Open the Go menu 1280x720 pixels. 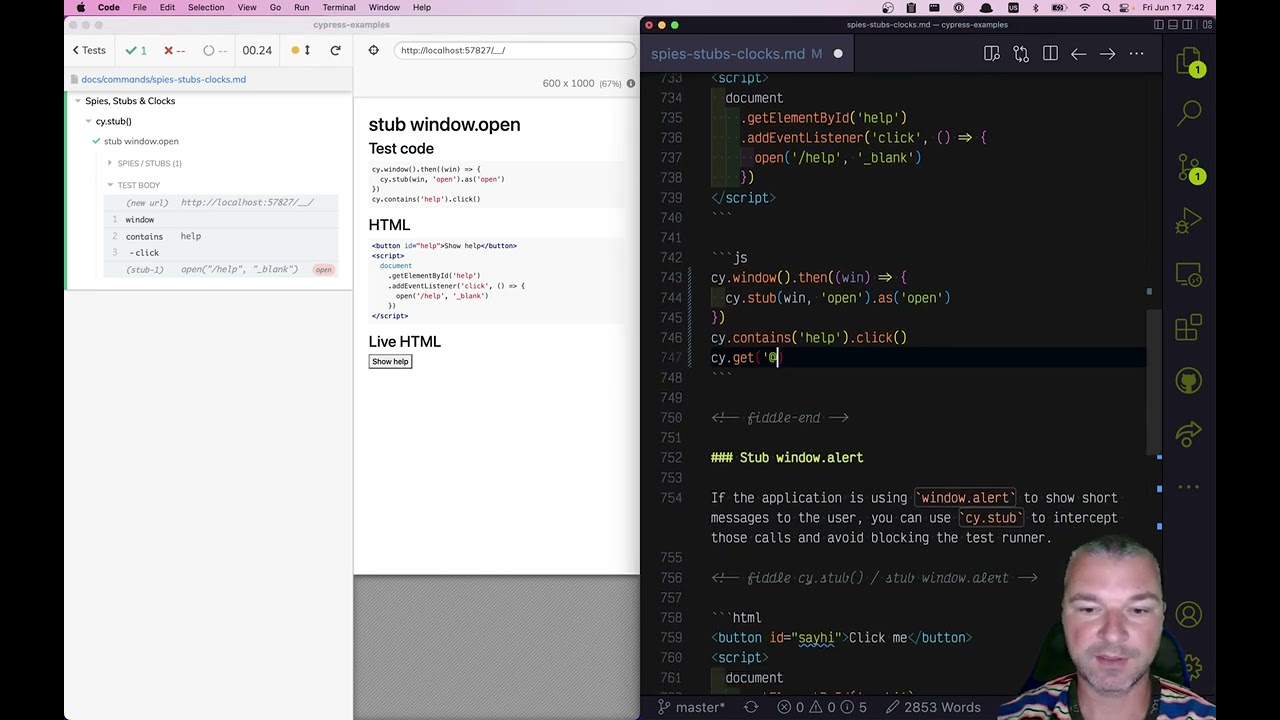[x=275, y=8]
